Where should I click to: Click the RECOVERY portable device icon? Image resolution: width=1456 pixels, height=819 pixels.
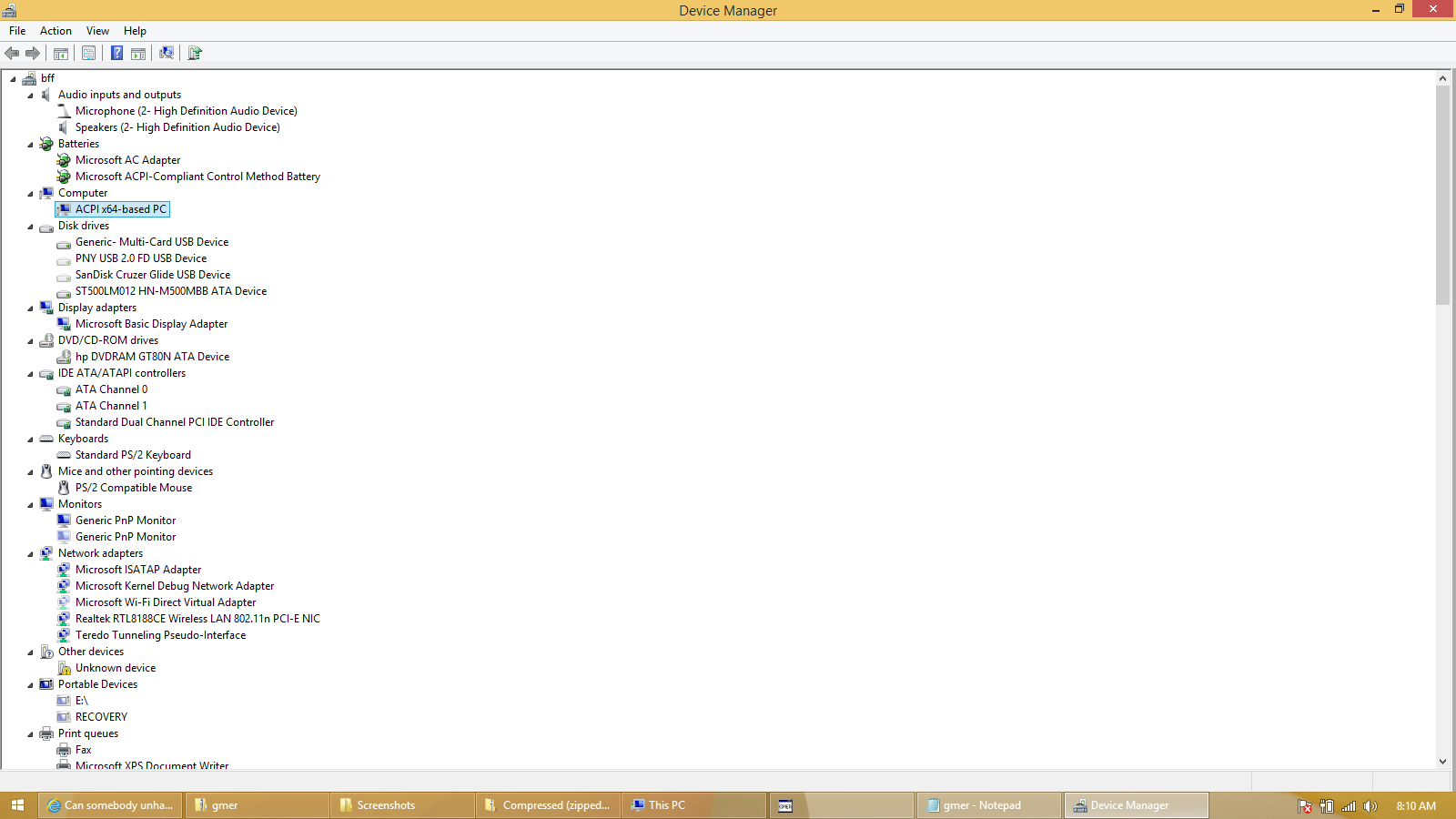(64, 717)
